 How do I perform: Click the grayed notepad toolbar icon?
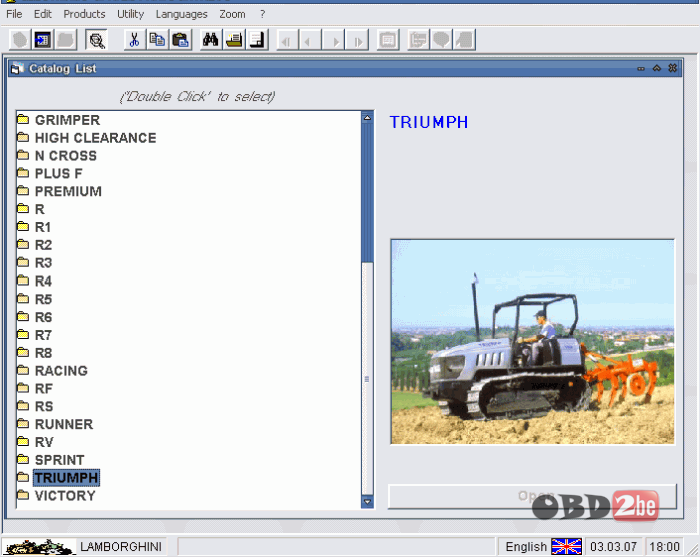click(388, 40)
